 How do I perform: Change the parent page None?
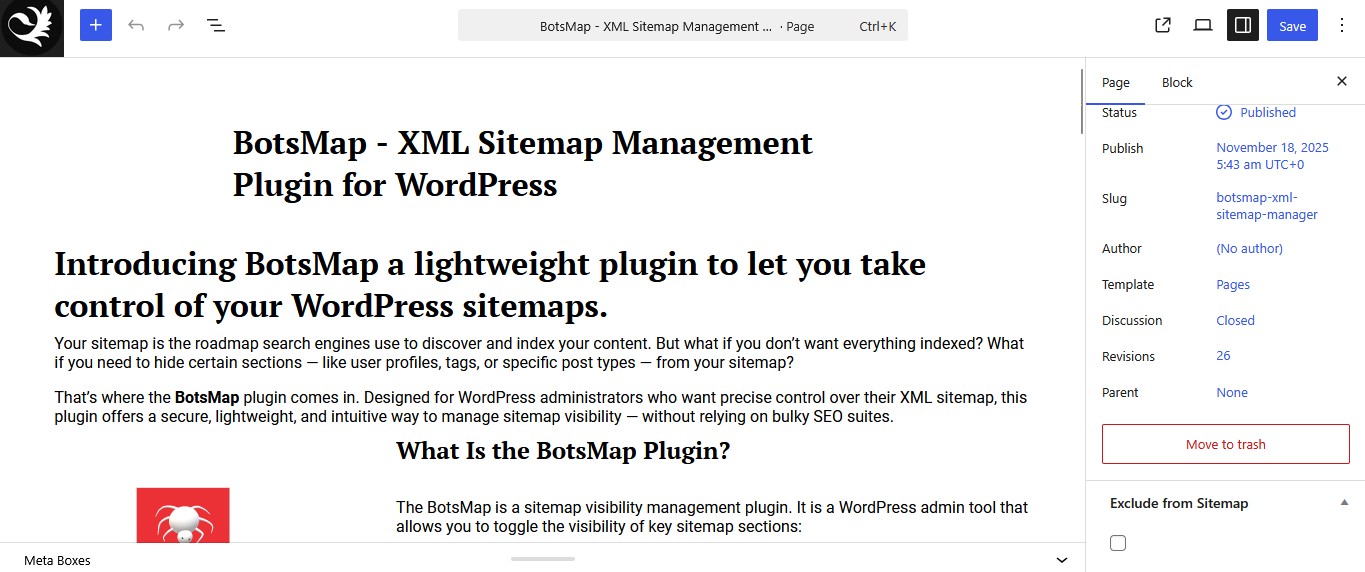1232,393
